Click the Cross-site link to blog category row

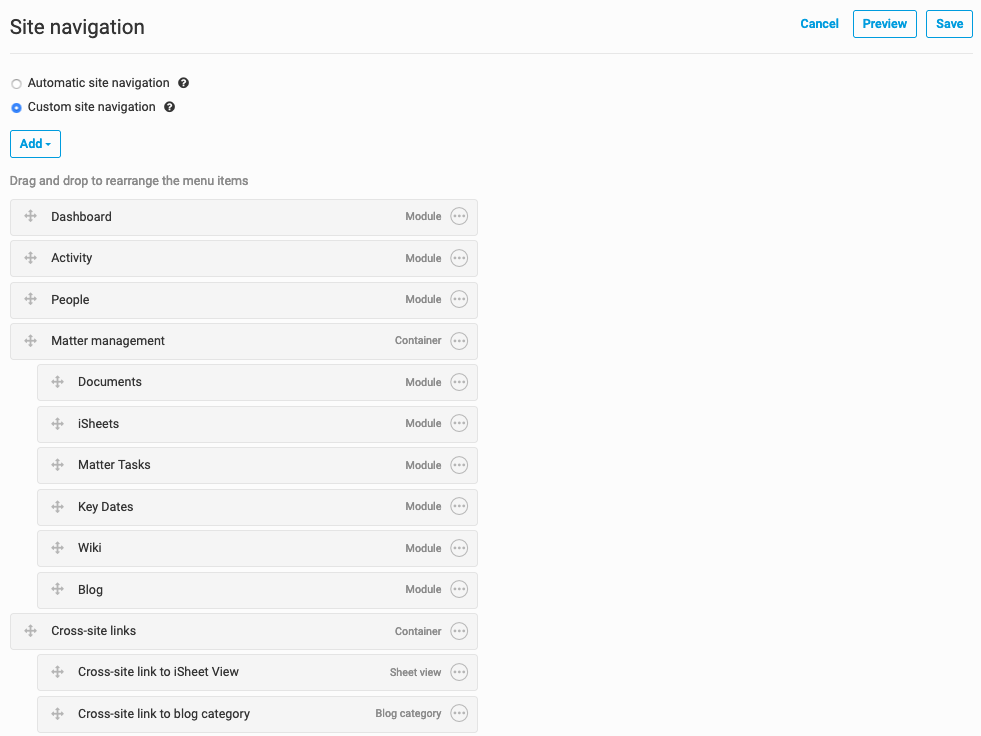click(x=164, y=714)
